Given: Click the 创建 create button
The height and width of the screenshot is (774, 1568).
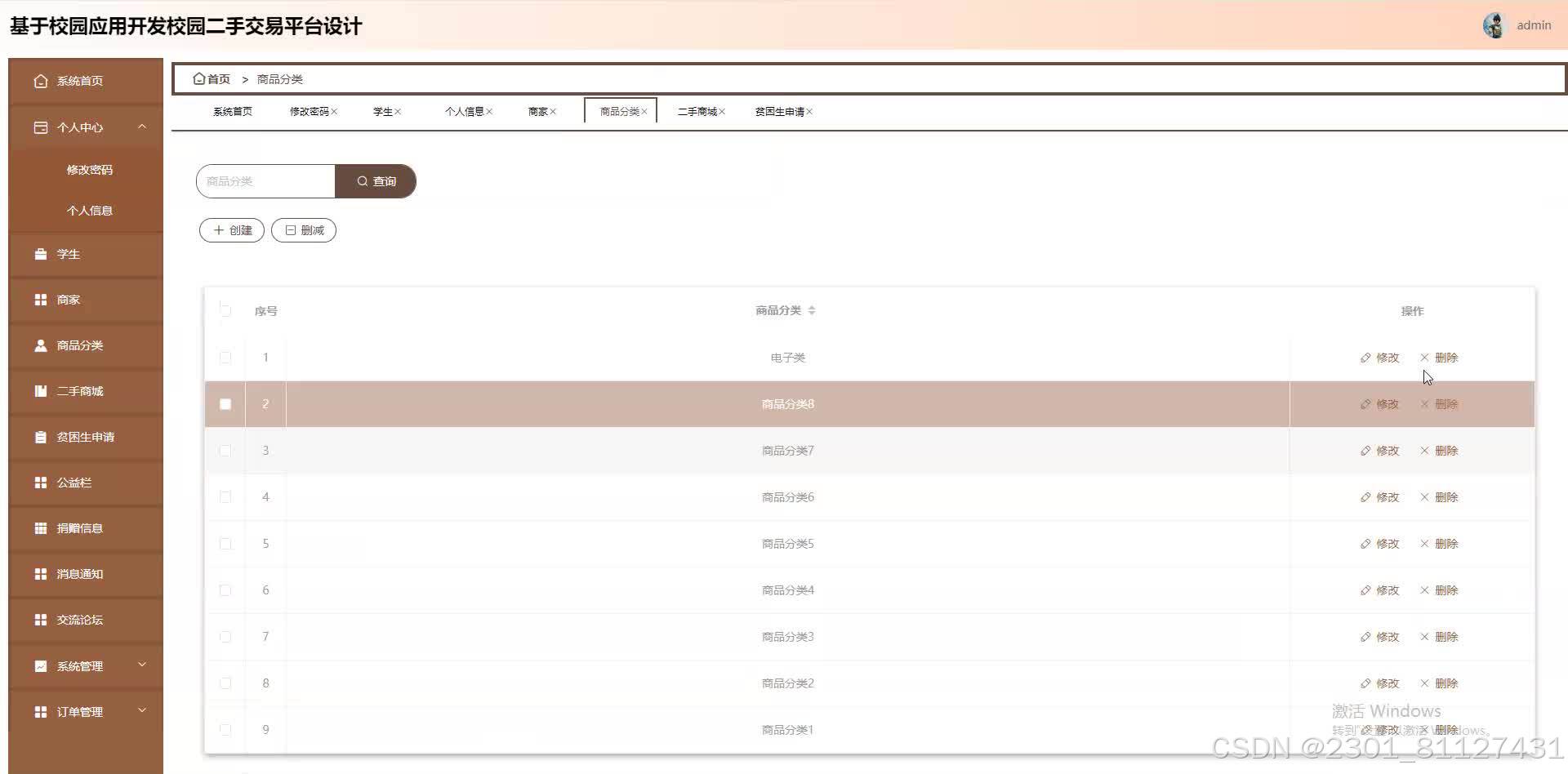Looking at the screenshot, I should (232, 230).
